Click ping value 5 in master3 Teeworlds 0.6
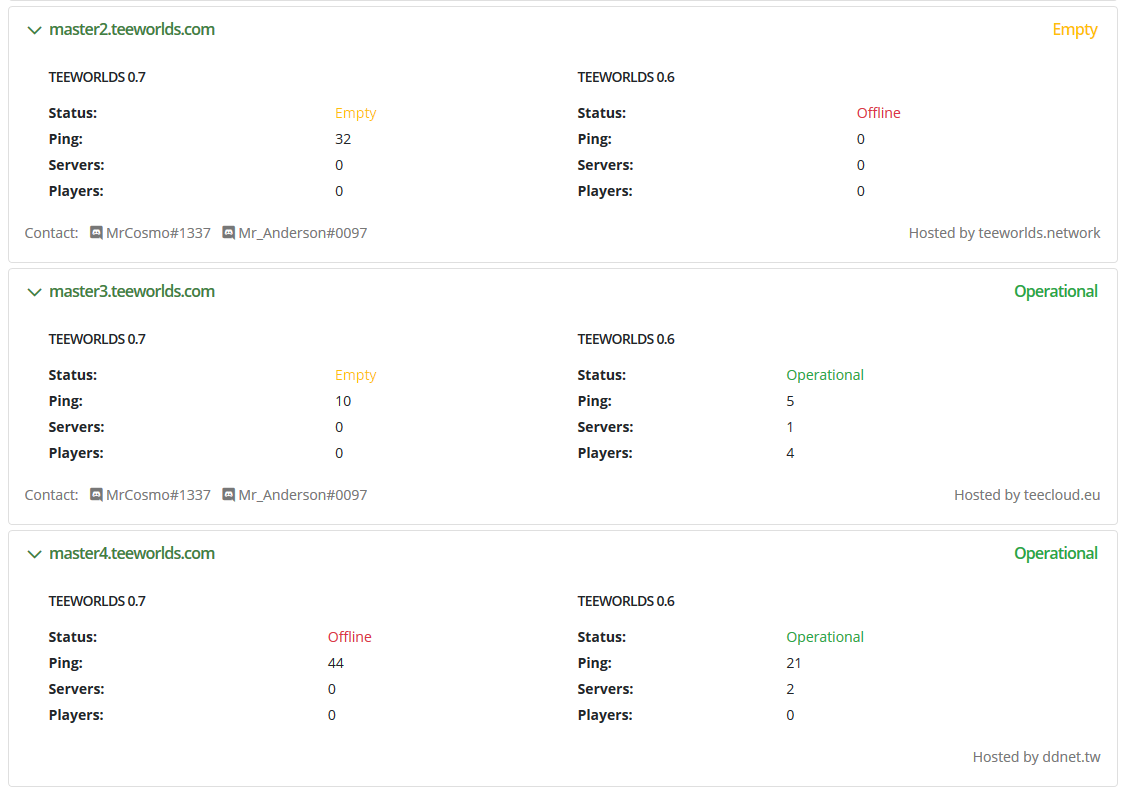 790,401
